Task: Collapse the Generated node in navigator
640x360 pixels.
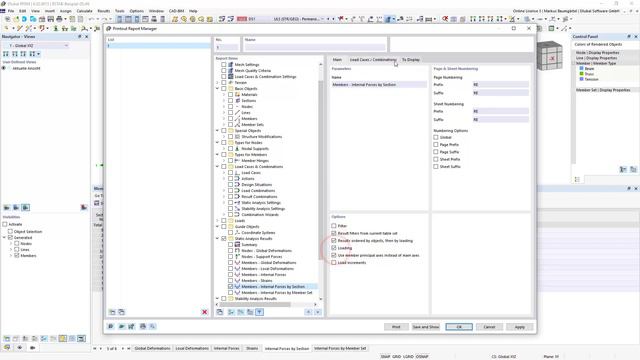Action: click(4, 237)
